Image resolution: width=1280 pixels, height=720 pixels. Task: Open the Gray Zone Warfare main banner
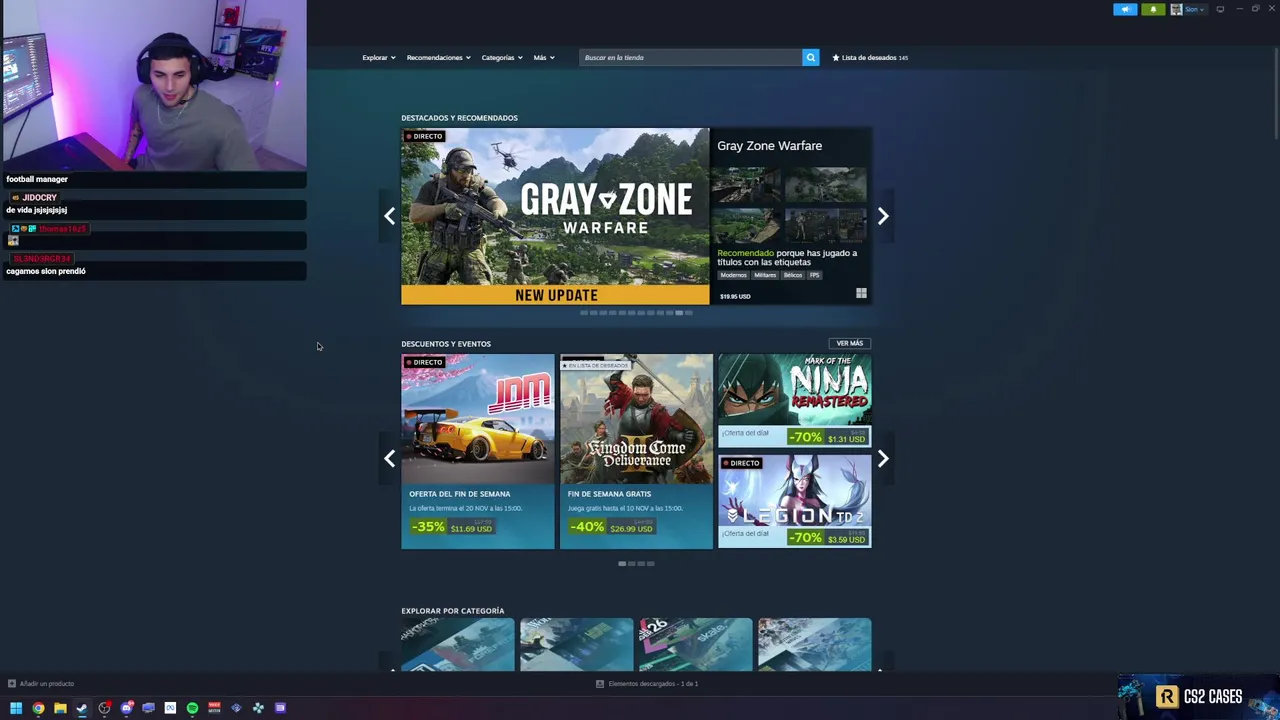[555, 216]
